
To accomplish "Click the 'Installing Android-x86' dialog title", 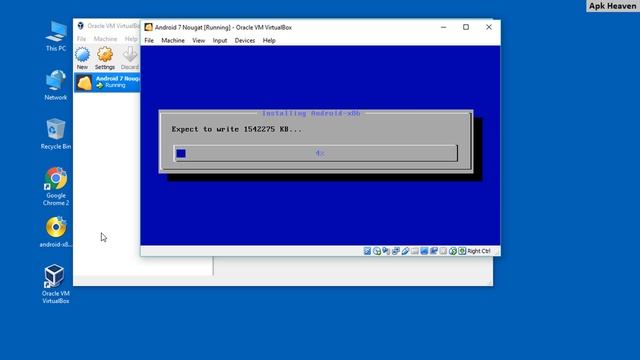I will click(x=311, y=113).
